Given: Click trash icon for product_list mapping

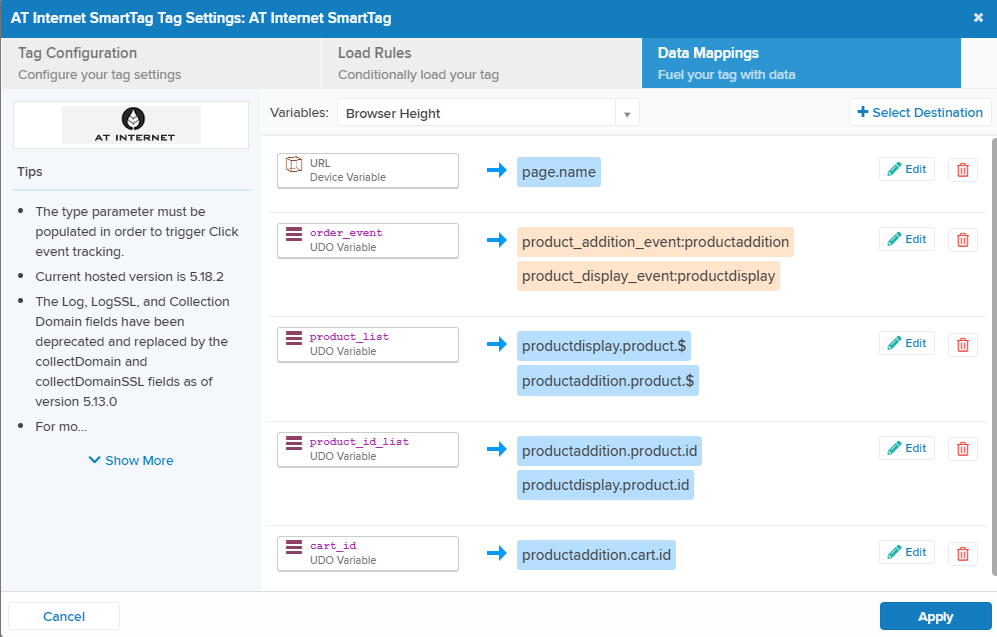Looking at the screenshot, I should pos(962,344).
